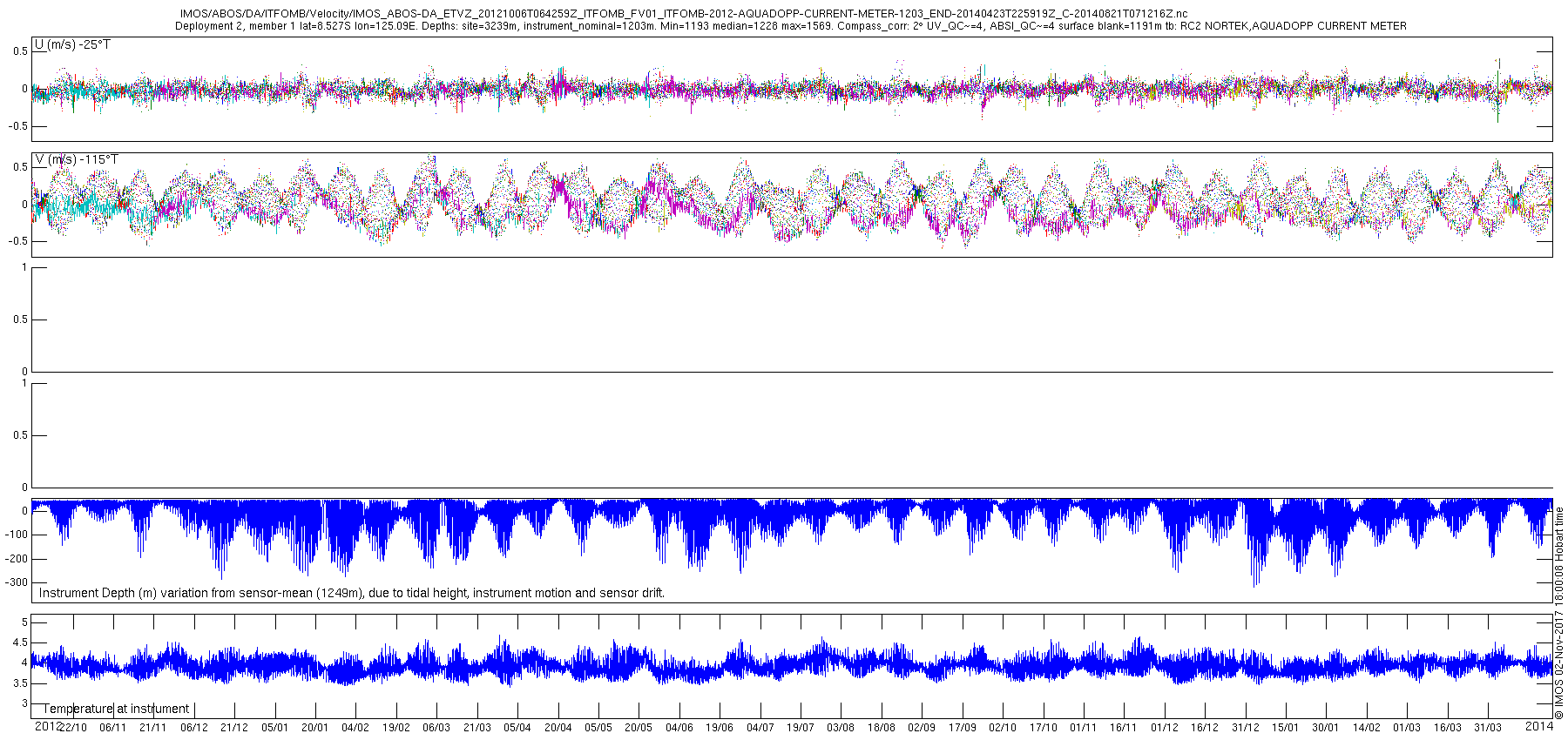
Task: Click the 05/01 date tick label
Action: [274, 728]
